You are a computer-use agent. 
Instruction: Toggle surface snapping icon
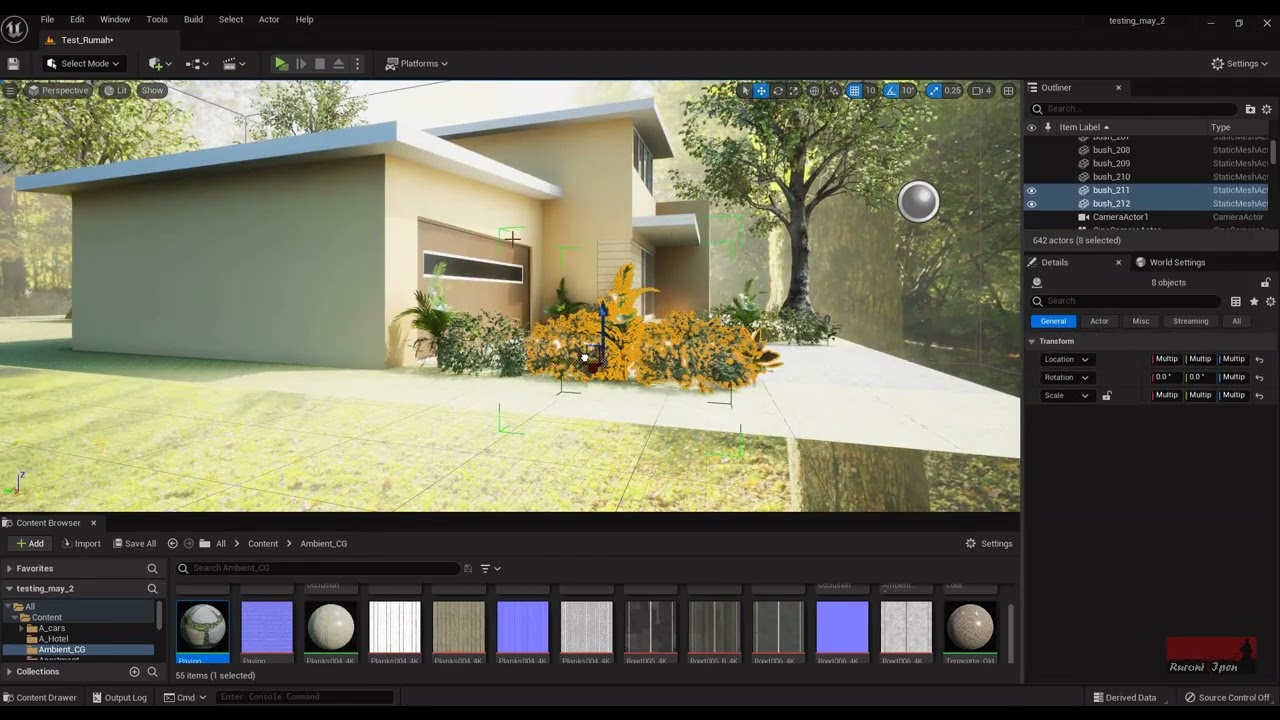click(834, 91)
